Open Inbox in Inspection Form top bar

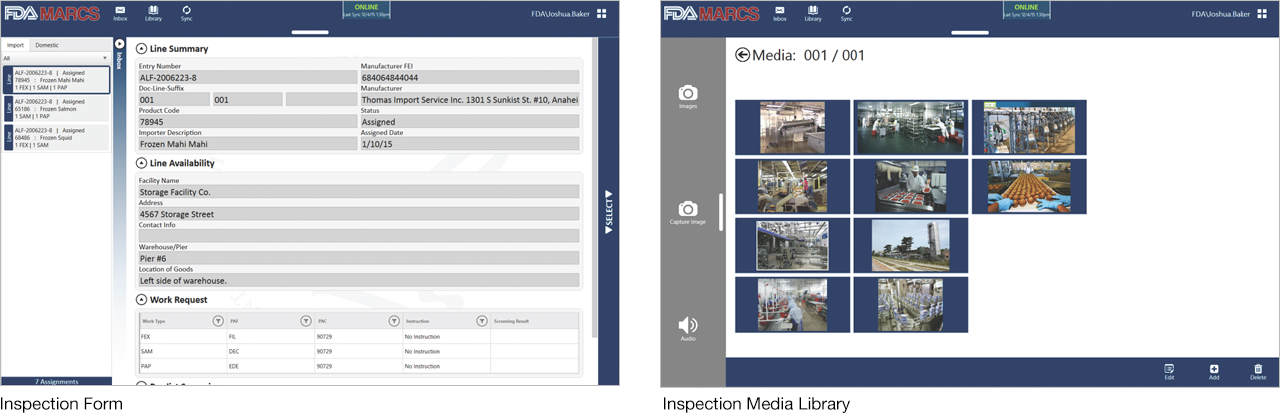pos(120,13)
